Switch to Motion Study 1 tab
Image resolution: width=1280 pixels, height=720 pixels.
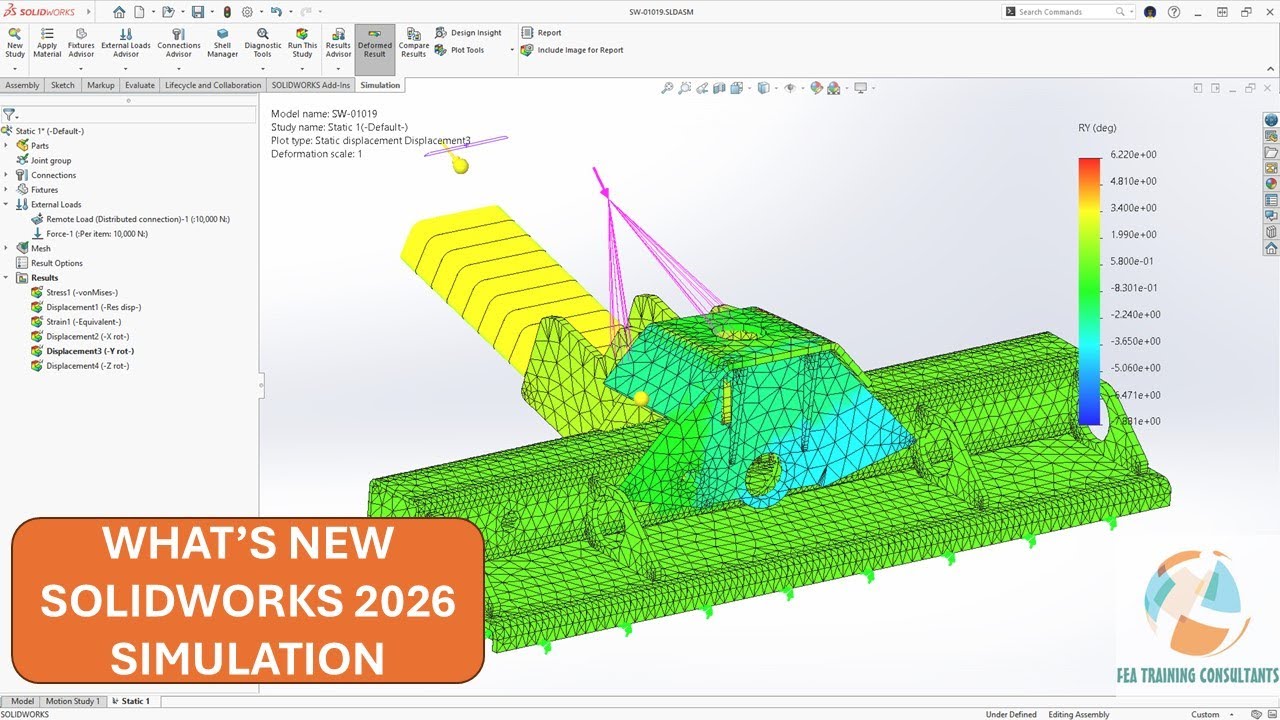click(74, 701)
